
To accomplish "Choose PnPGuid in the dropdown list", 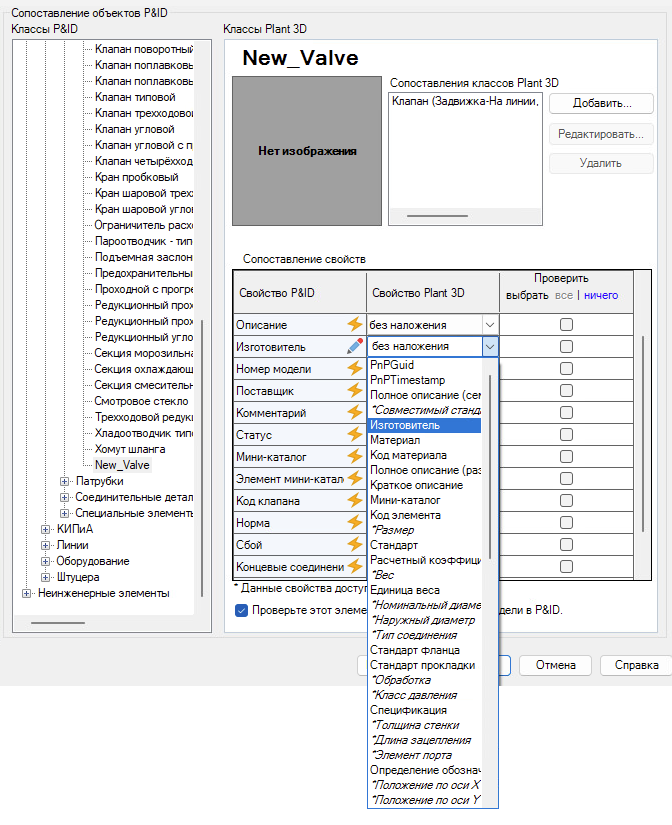I will [424, 365].
